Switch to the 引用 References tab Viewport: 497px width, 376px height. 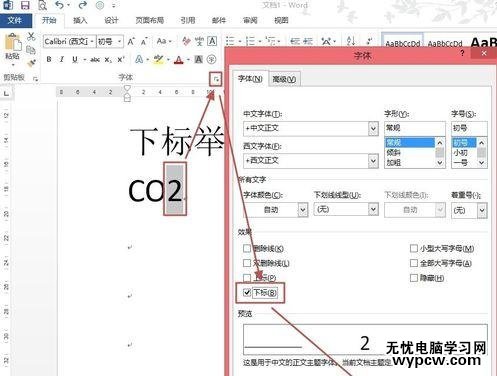point(188,21)
